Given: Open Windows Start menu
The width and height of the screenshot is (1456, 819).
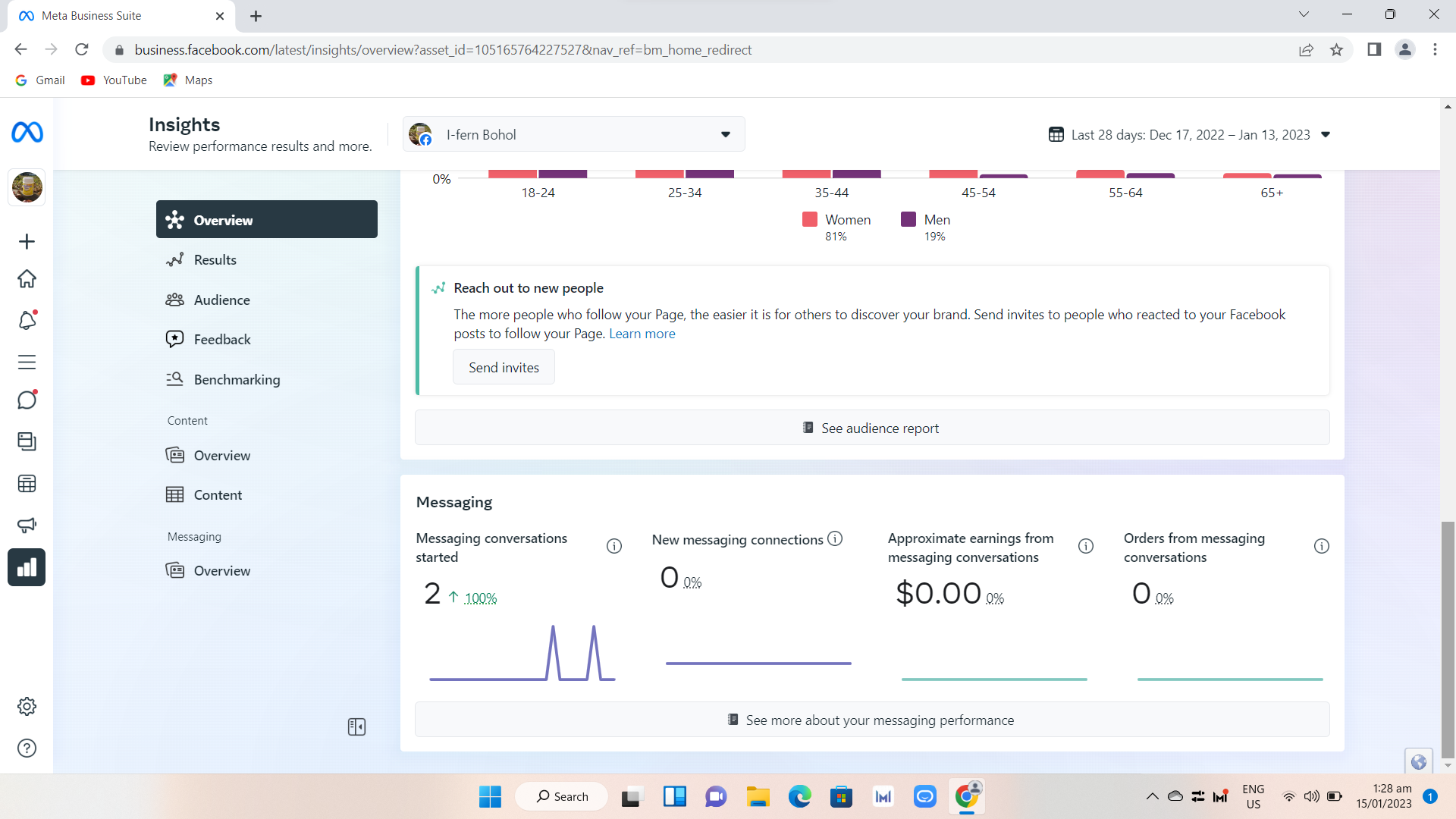Looking at the screenshot, I should click(490, 796).
